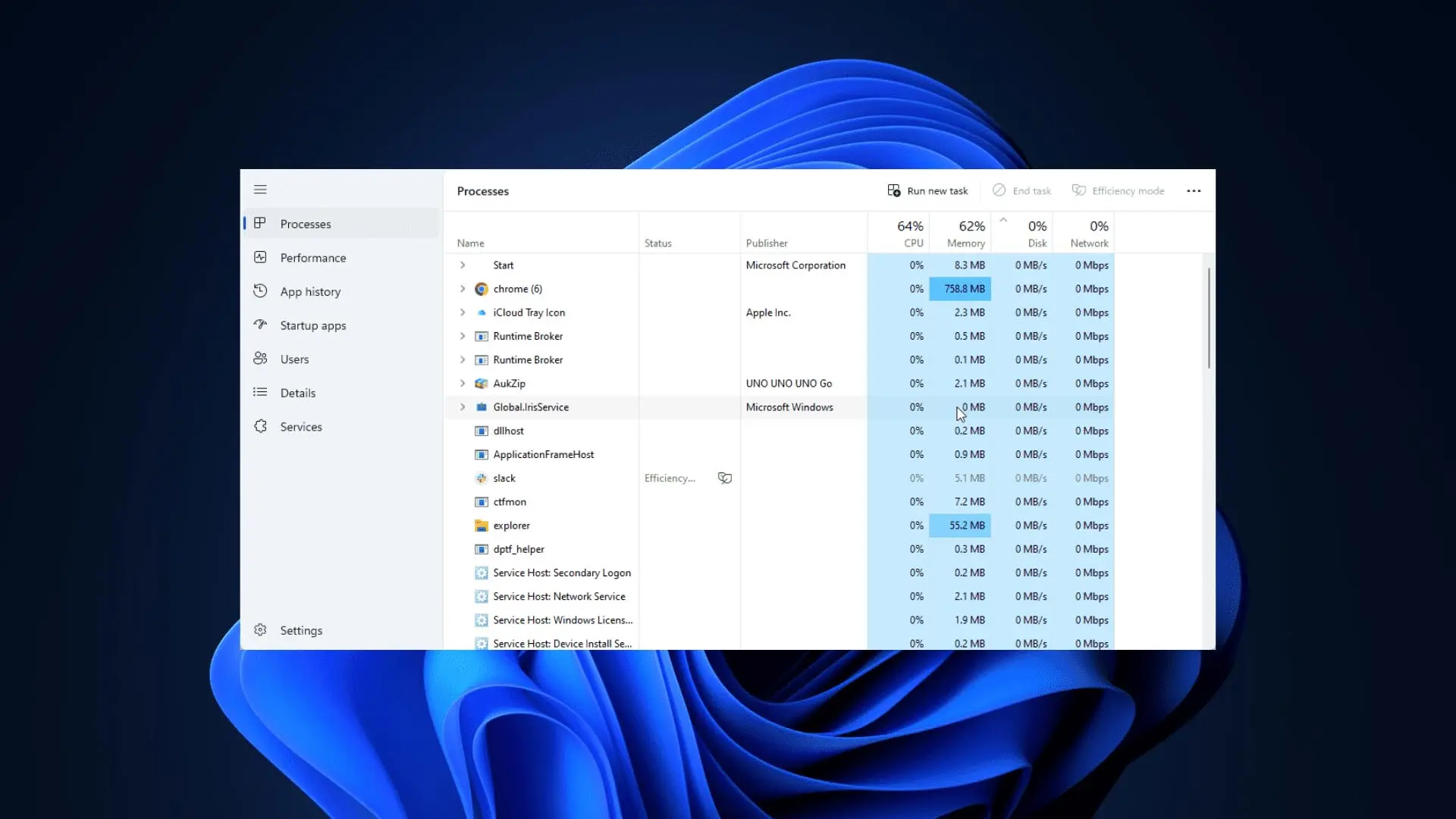Select the ApplicationFrameHost process
Screen dimensions: 1456x819
click(x=779, y=454)
